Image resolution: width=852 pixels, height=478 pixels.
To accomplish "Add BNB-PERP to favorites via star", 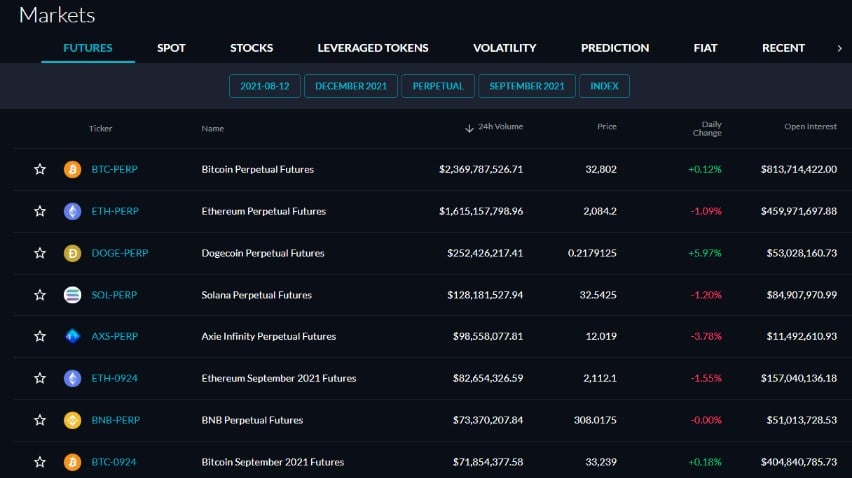I will [40, 420].
